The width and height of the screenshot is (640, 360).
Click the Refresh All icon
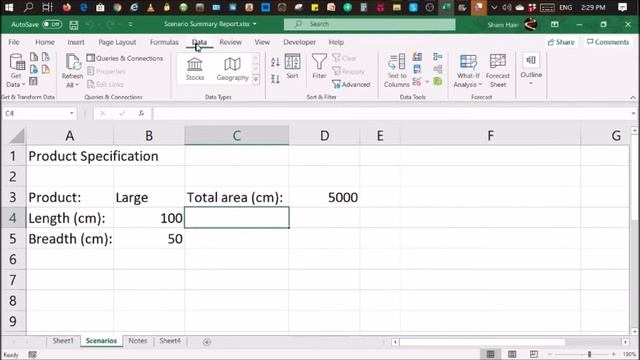pos(73,71)
